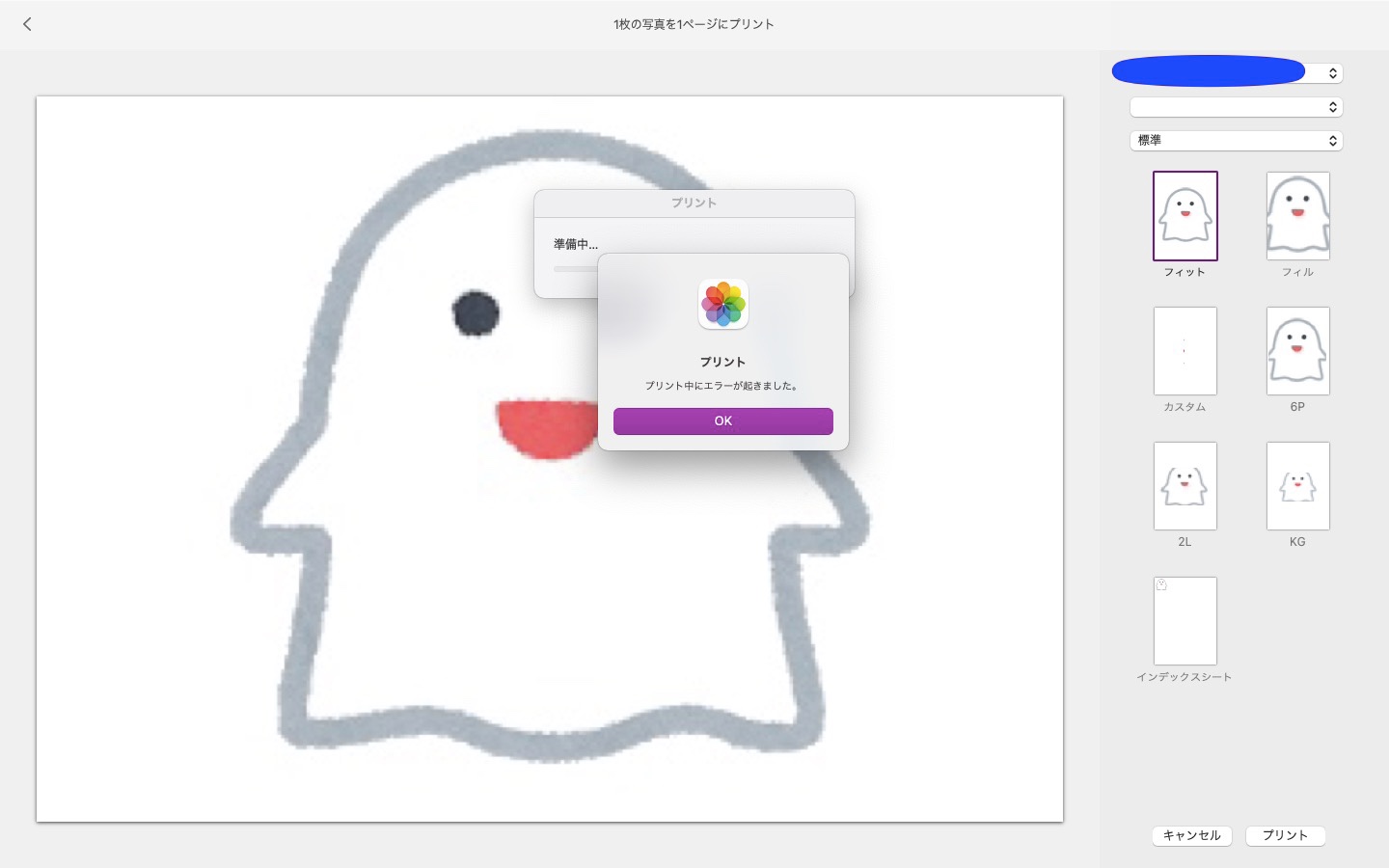This screenshot has height=868, width=1389.
Task: Dismiss the print error with OK
Action: tap(723, 421)
